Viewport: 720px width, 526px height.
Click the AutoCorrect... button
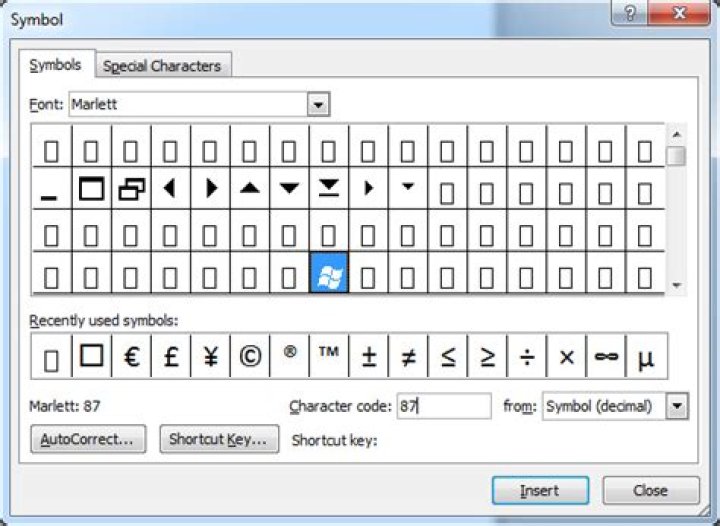coord(88,439)
